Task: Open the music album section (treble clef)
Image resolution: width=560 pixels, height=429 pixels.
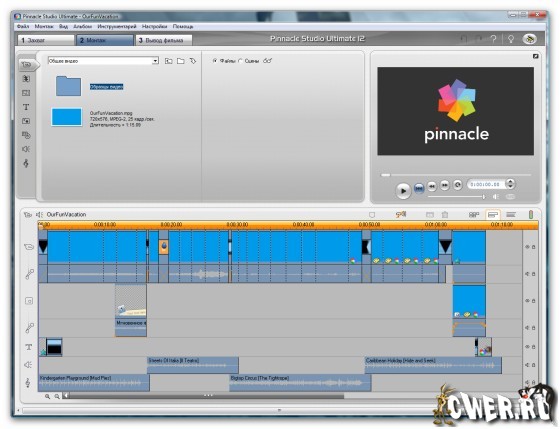Action: [26, 163]
